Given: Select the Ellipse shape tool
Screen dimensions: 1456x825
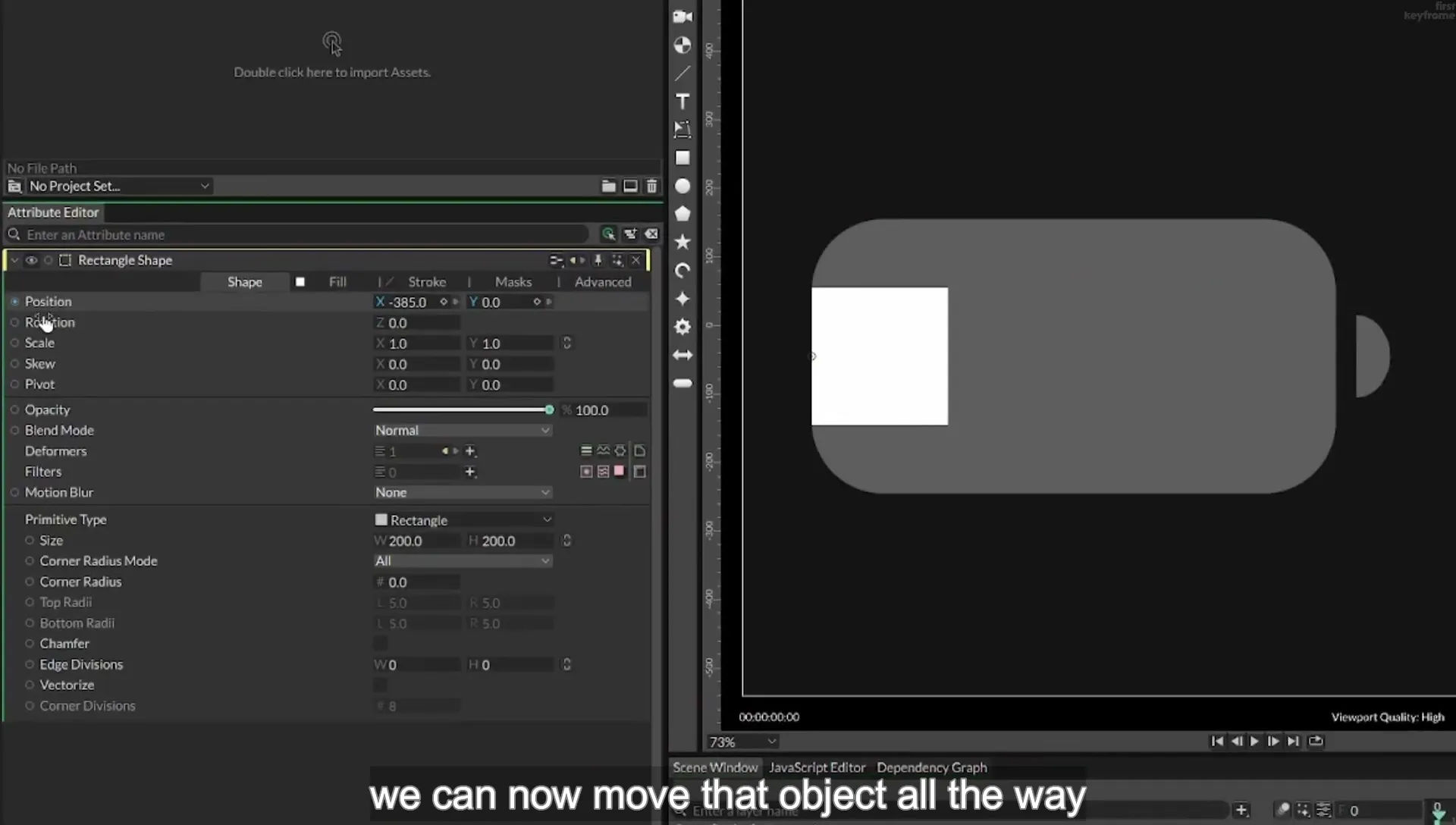Looking at the screenshot, I should (x=682, y=186).
